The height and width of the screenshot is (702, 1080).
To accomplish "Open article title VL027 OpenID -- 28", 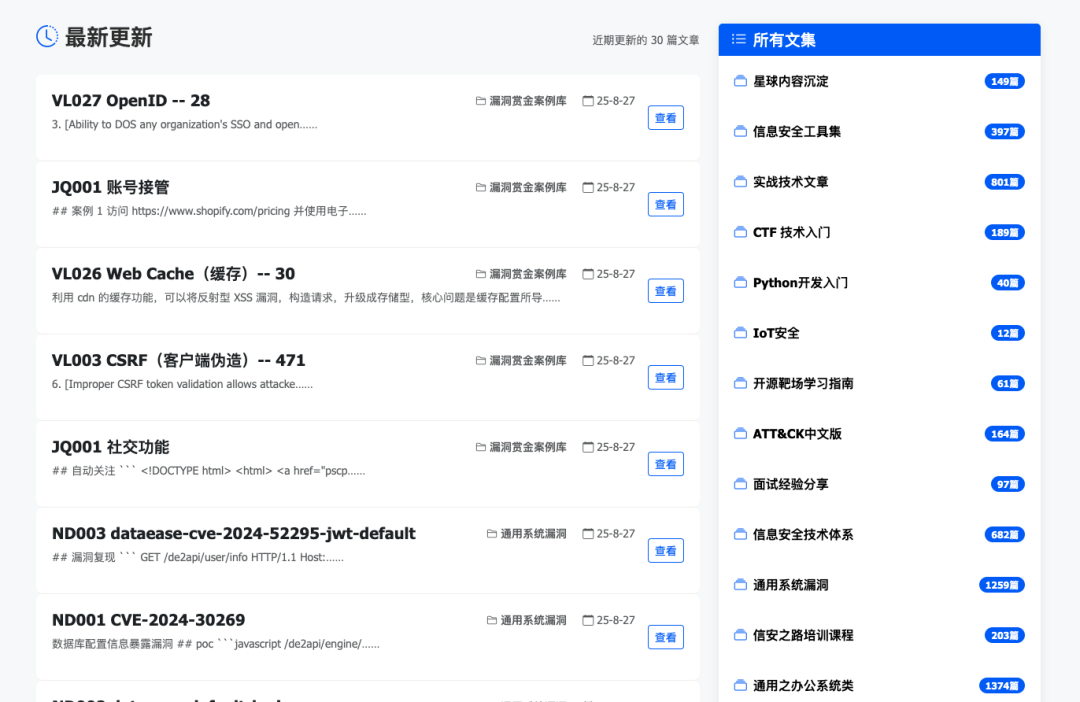I will (x=131, y=101).
